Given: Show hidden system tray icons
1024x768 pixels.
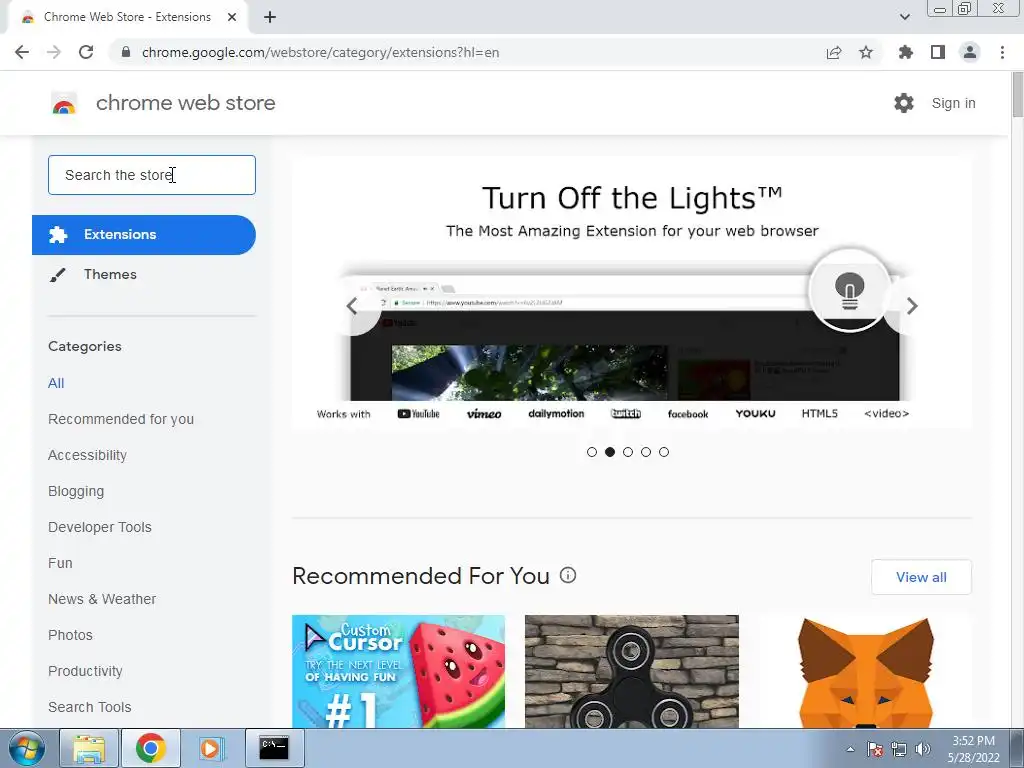Looking at the screenshot, I should pos(850,749).
